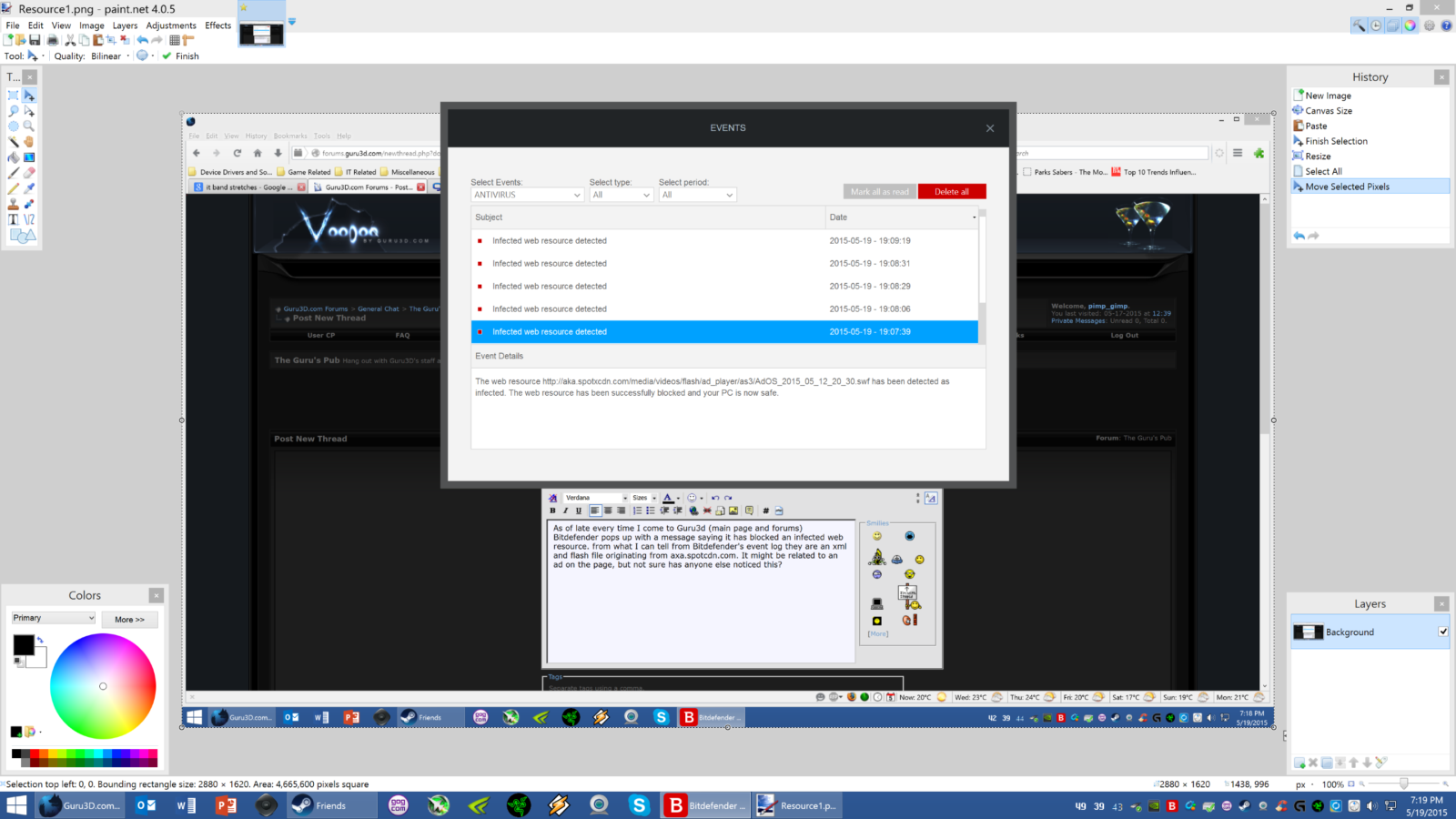The image size is (1456, 819).
Task: Click the Print icon in toolbar
Action: click(53, 40)
